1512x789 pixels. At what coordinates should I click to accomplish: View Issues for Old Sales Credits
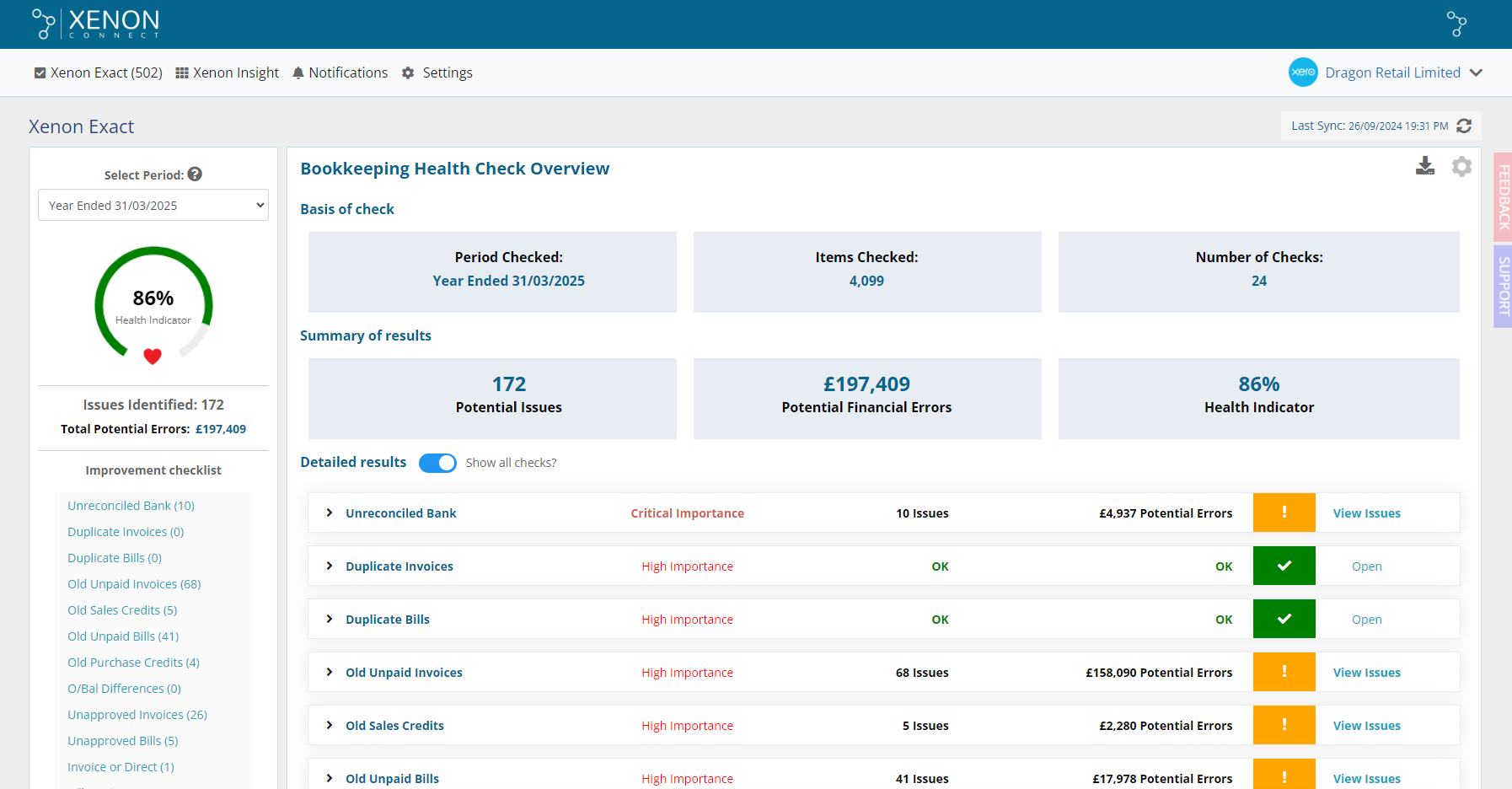click(x=1366, y=726)
